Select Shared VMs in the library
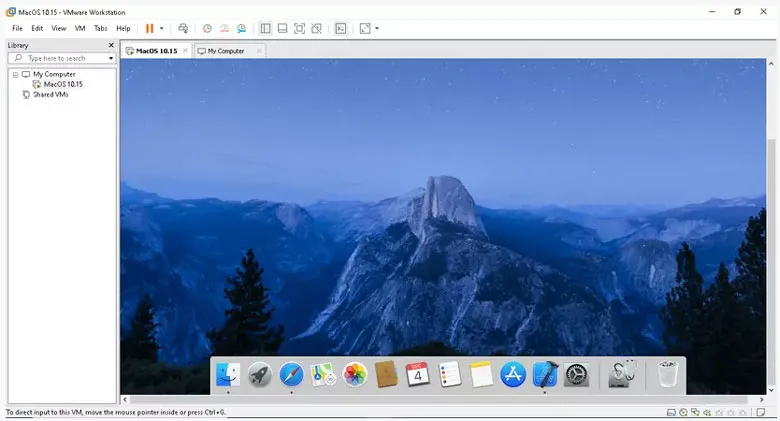The image size is (780, 421). 50,95
